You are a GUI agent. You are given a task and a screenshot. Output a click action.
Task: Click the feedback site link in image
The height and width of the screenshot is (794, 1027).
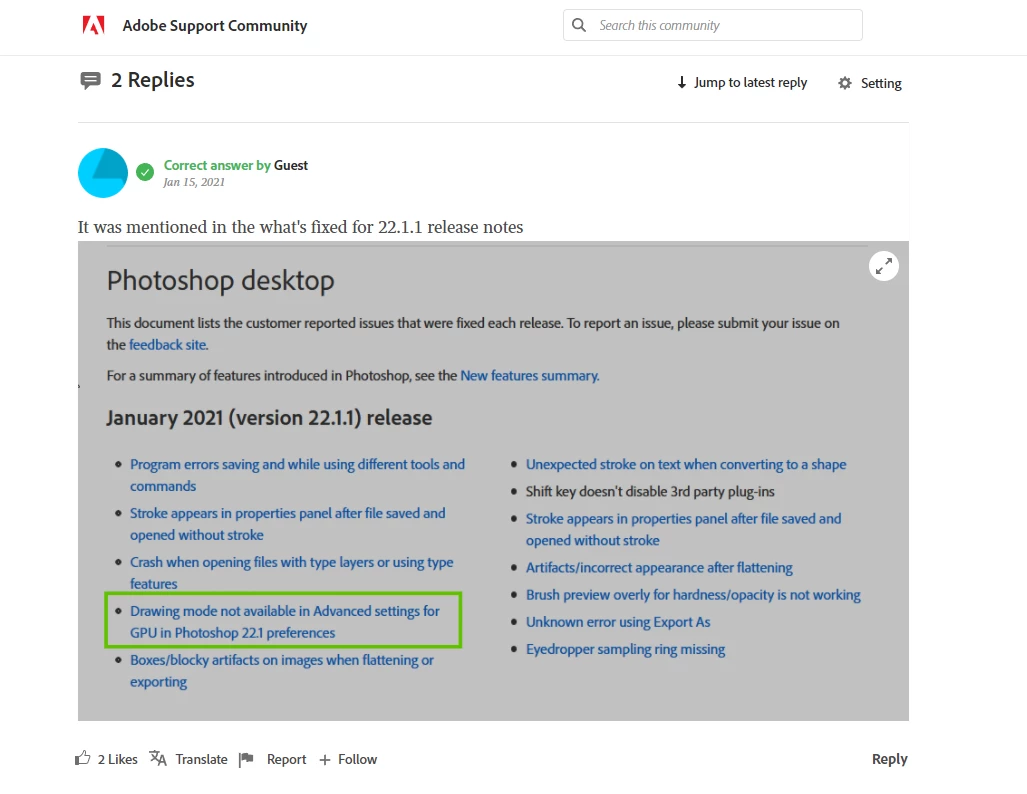(168, 345)
